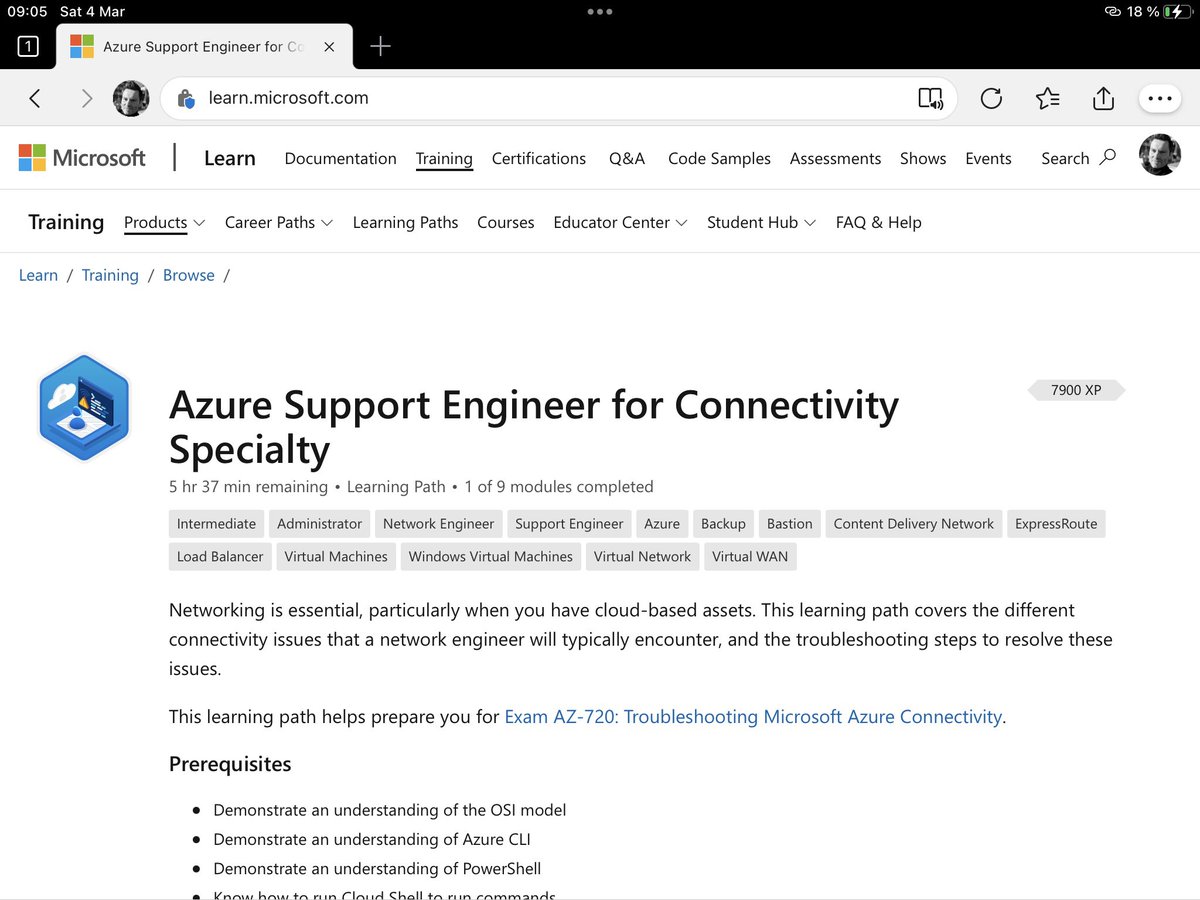This screenshot has height=900, width=1200.
Task: Open the browser more options menu
Action: 1159,98
